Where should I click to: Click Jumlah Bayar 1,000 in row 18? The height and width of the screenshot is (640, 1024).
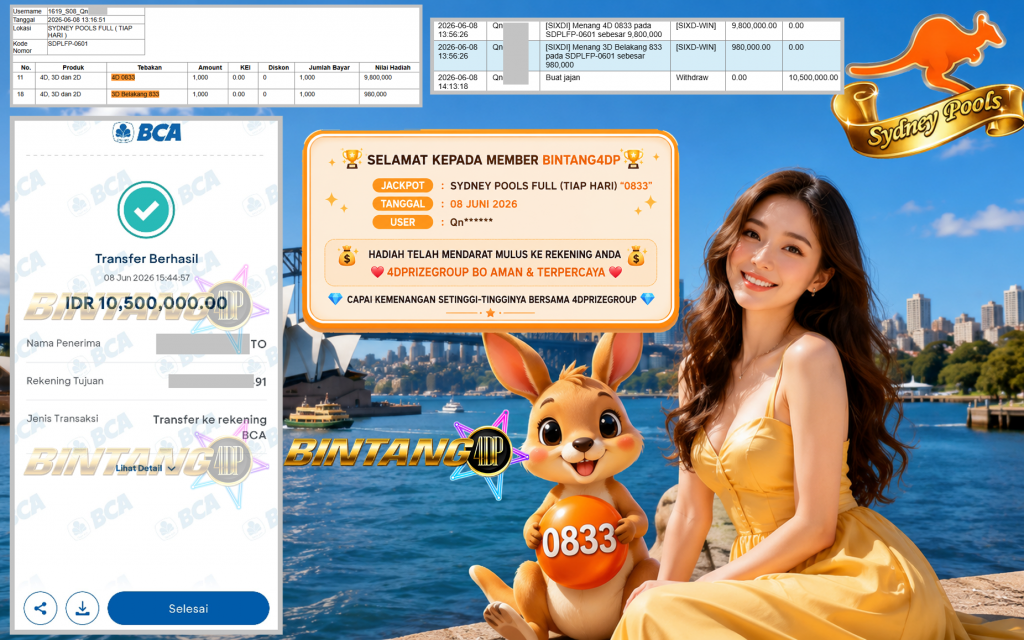tap(307, 95)
